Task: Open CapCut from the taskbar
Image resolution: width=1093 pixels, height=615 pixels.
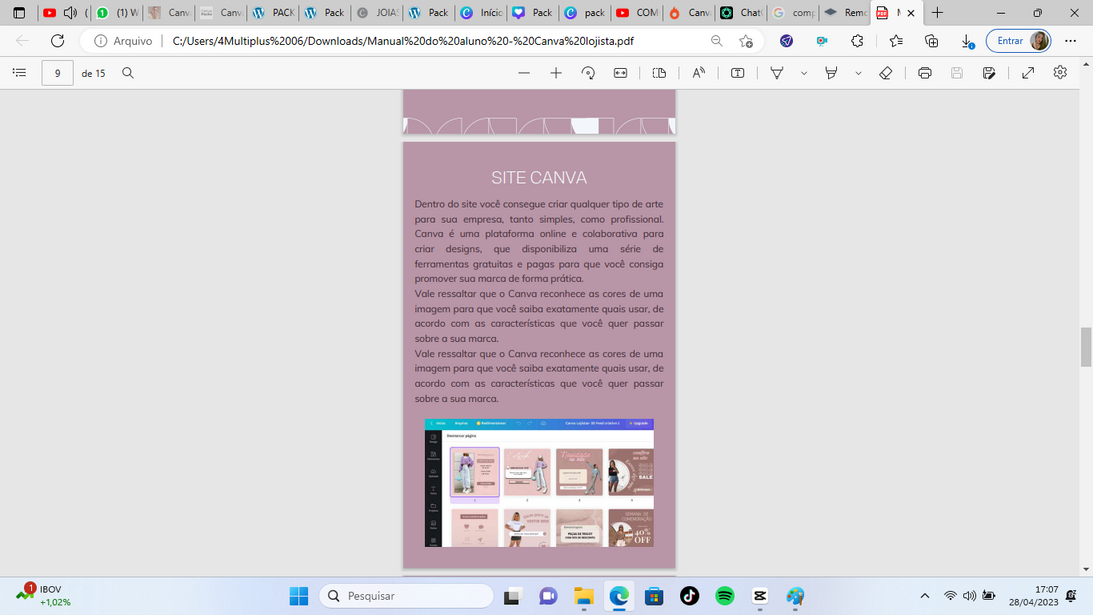Action: [x=760, y=596]
